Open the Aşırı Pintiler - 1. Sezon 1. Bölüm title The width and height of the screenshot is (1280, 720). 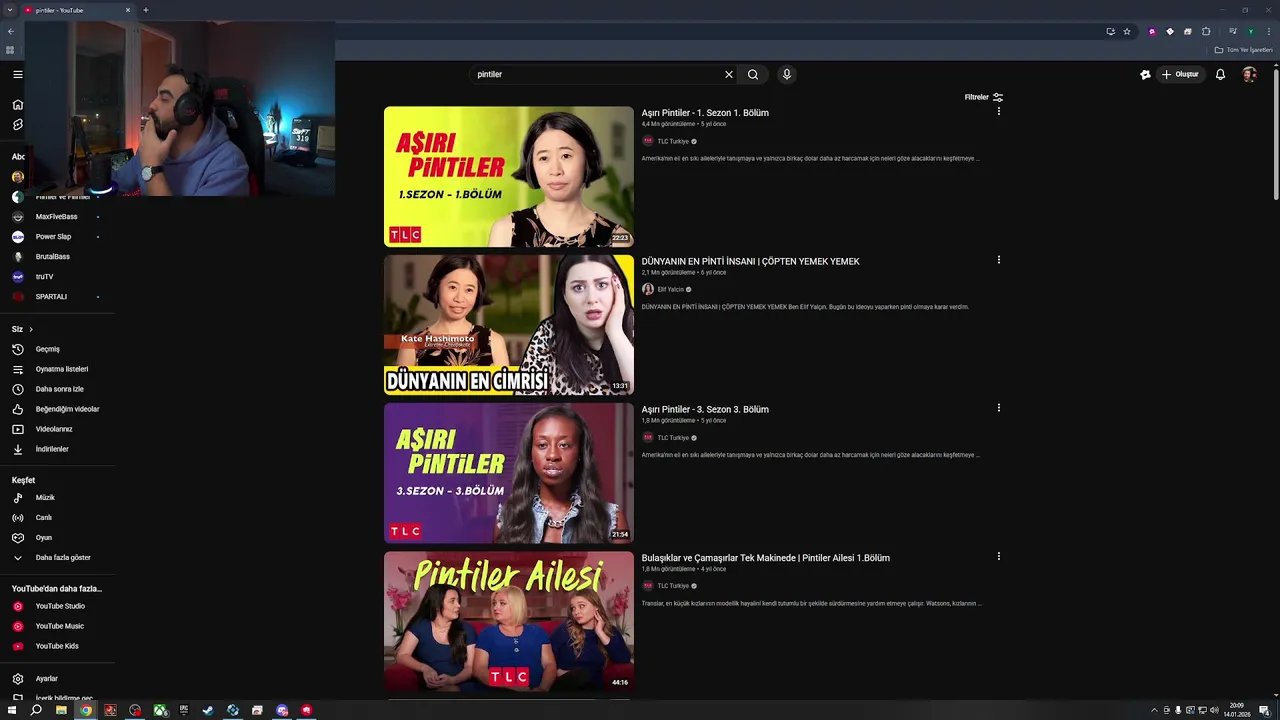(x=705, y=113)
